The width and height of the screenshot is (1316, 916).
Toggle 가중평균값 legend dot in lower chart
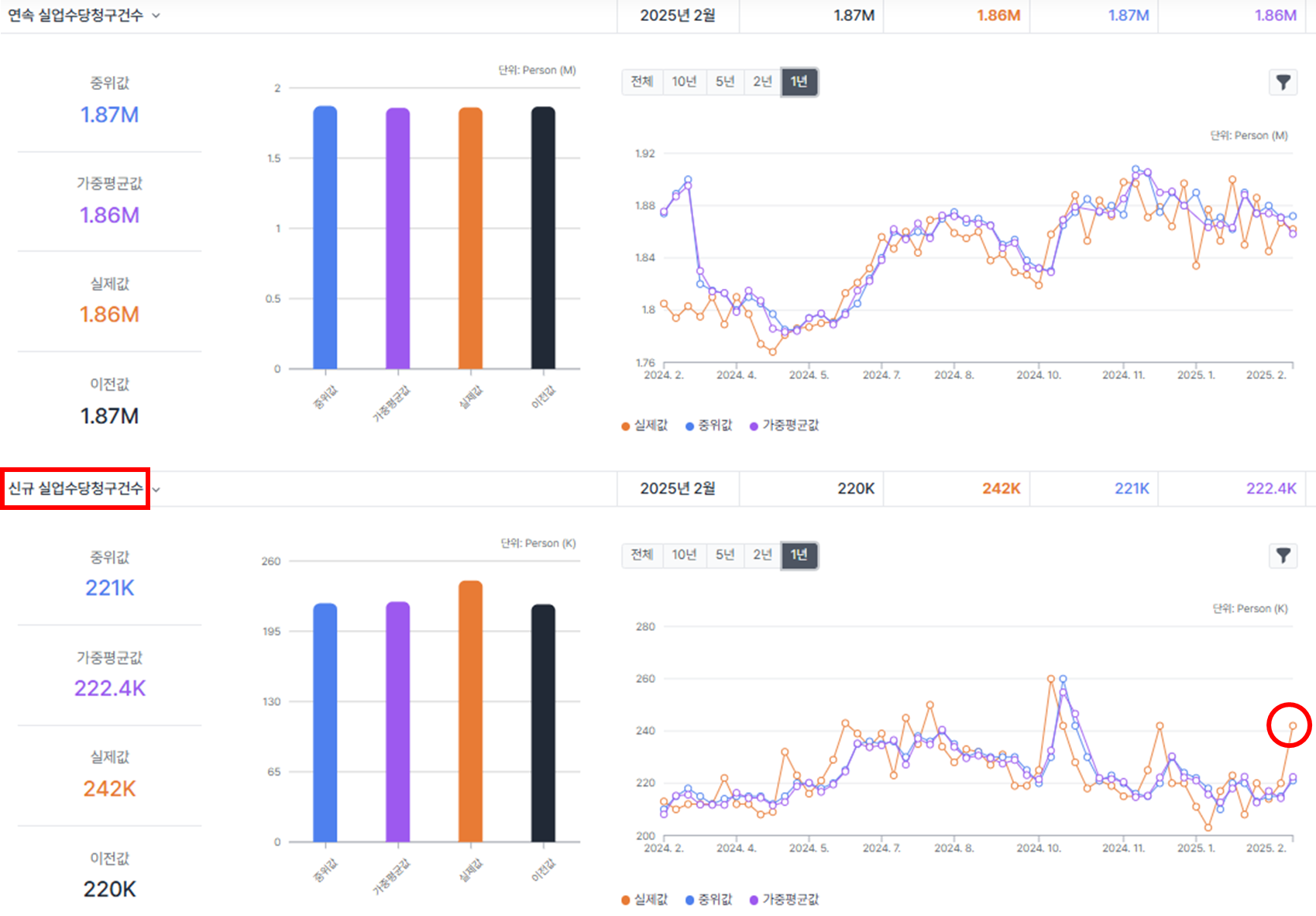754,900
